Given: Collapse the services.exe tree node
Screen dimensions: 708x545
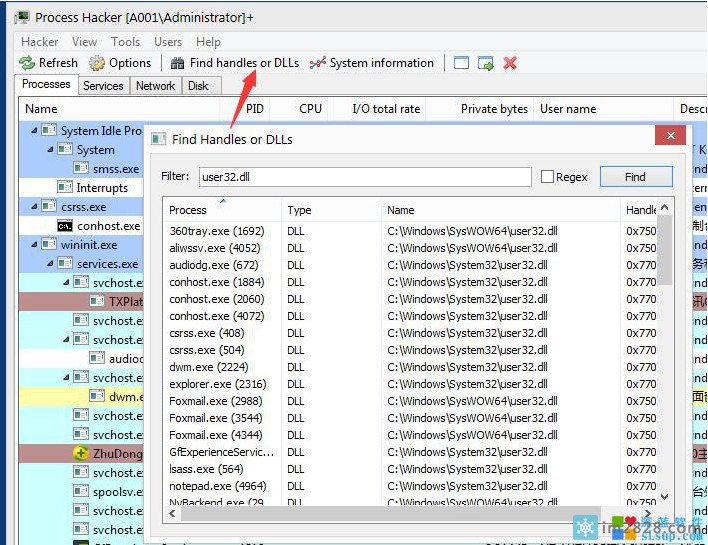Looking at the screenshot, I should click(x=50, y=264).
